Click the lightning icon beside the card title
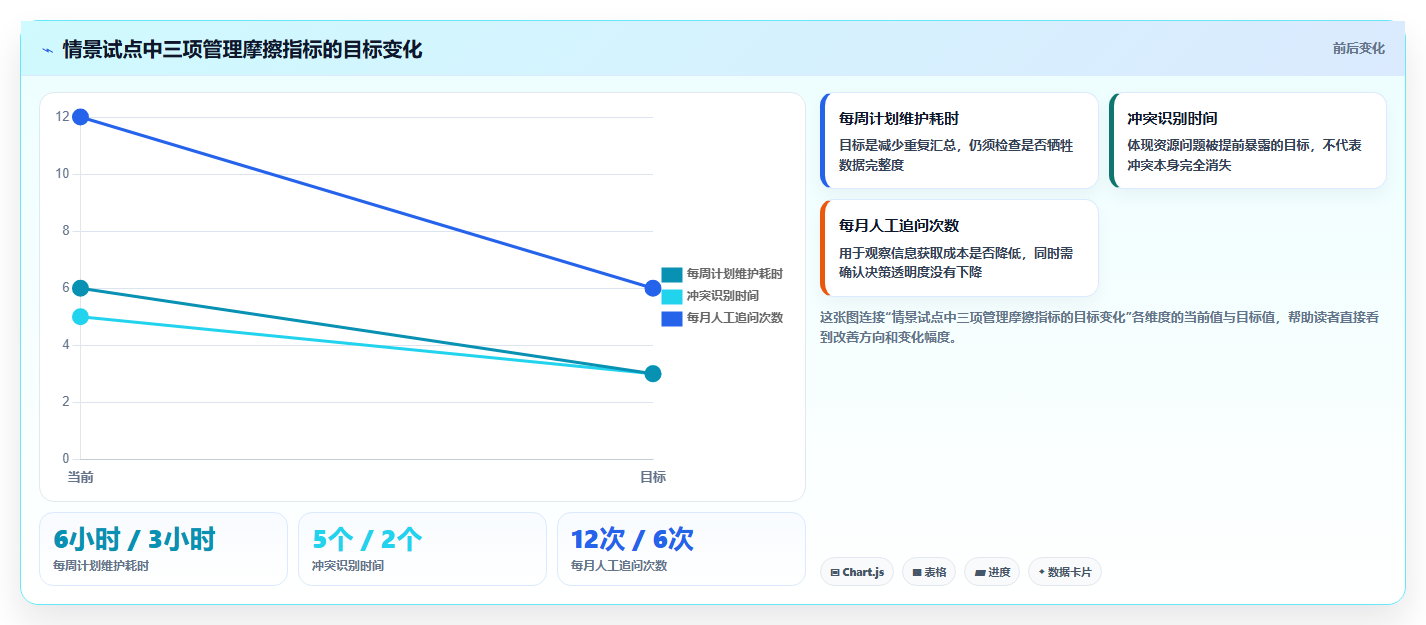 [x=47, y=50]
